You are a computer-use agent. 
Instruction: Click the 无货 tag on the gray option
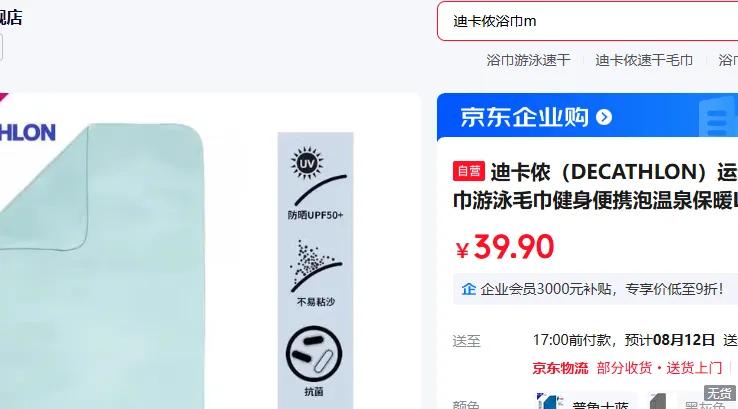click(x=720, y=393)
